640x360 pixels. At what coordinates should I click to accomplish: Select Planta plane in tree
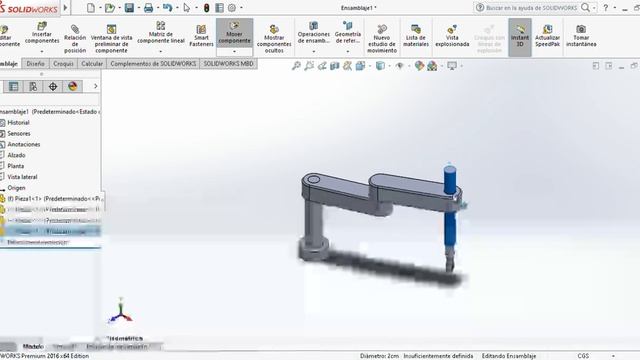pos(16,166)
